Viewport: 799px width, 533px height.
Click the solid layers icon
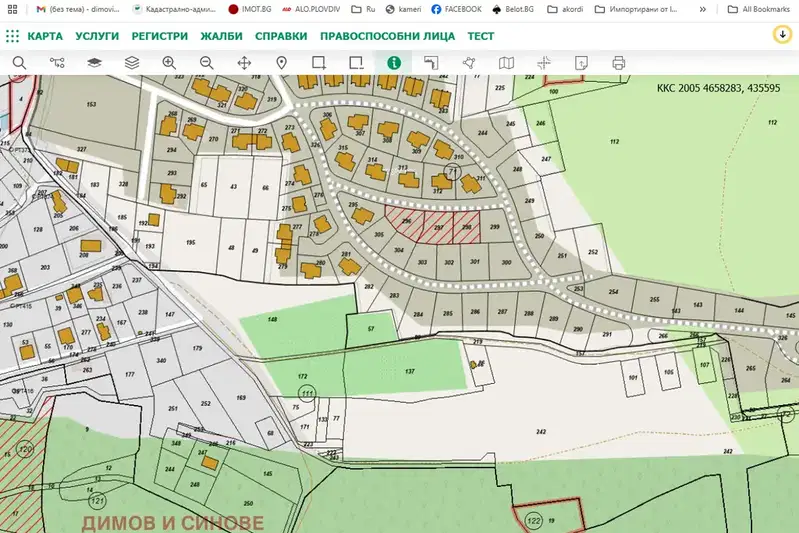pyautogui.click(x=94, y=63)
